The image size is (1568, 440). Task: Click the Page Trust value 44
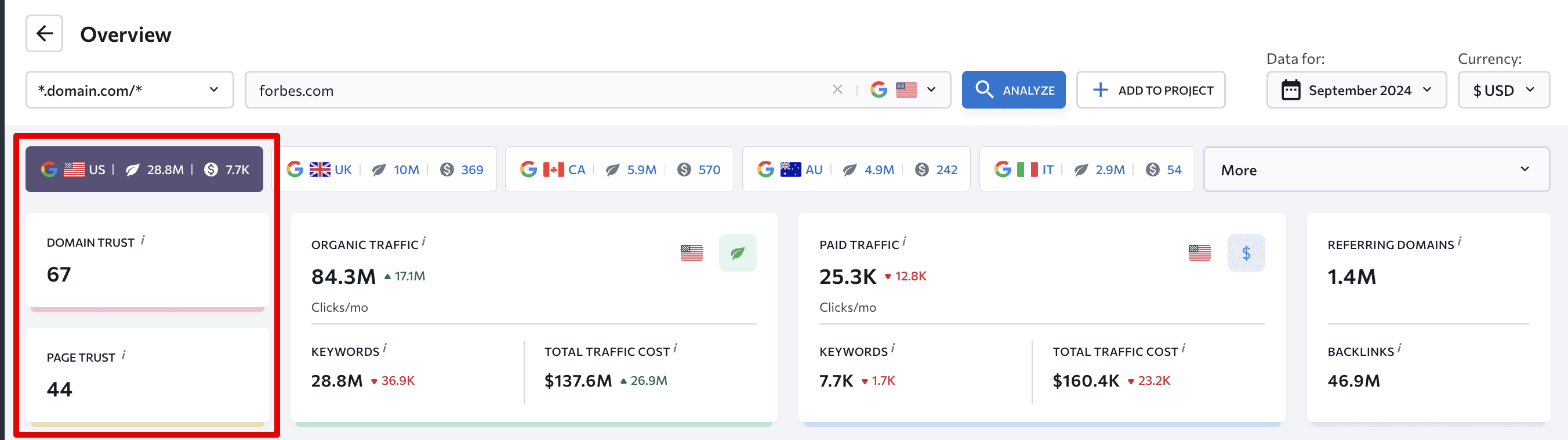[60, 389]
